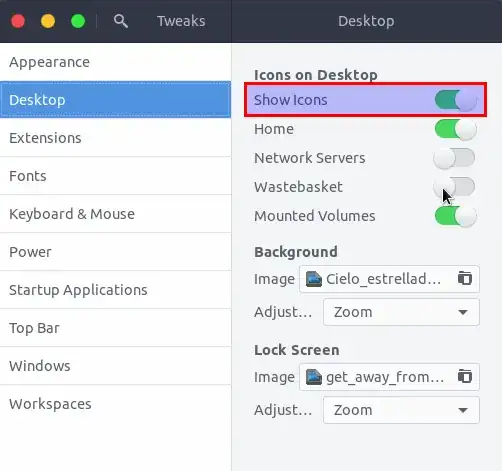
Task: Open the Background Adjustment Zoom dropdown
Action: point(401,312)
